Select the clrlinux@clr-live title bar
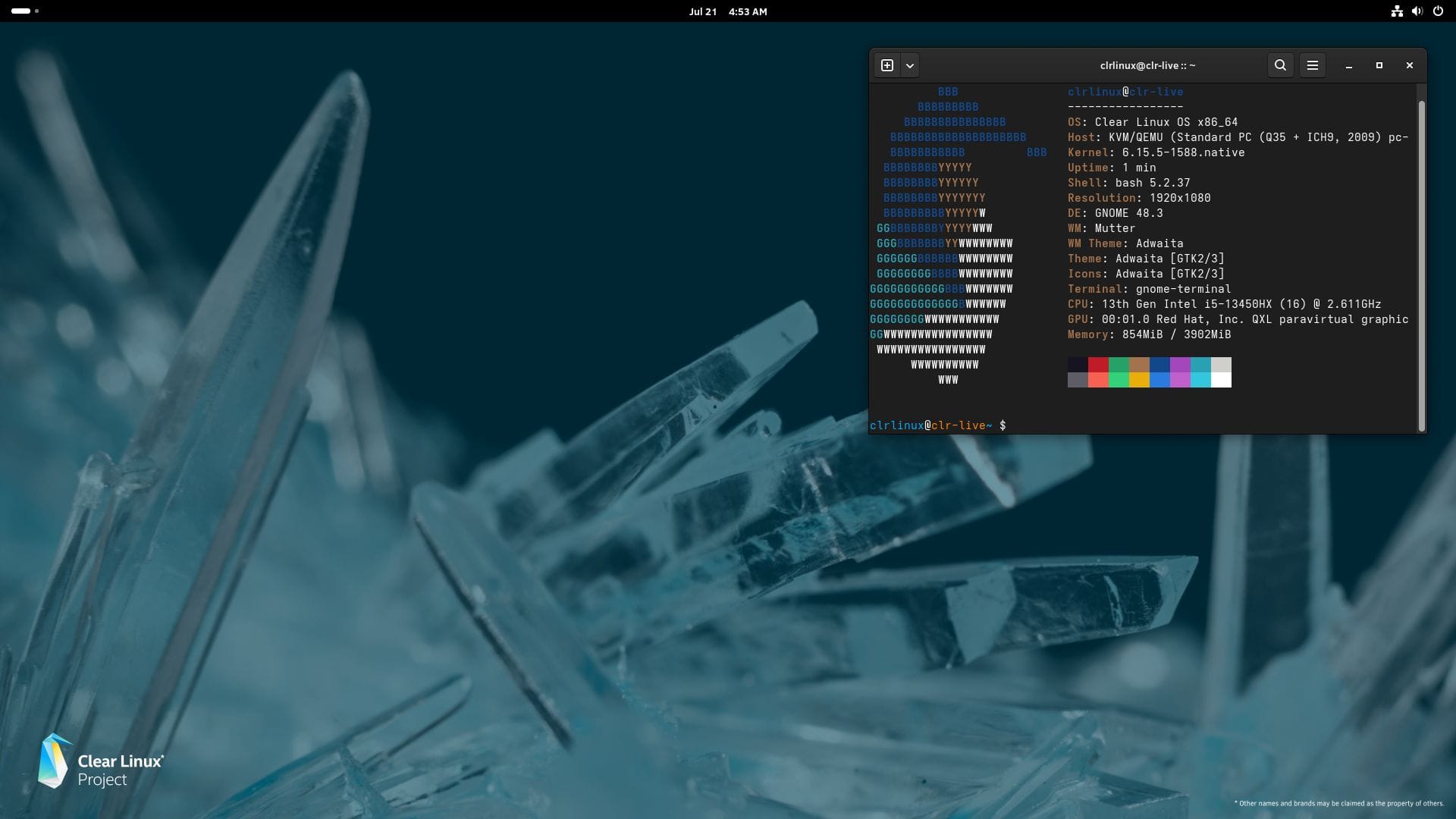 click(1147, 65)
